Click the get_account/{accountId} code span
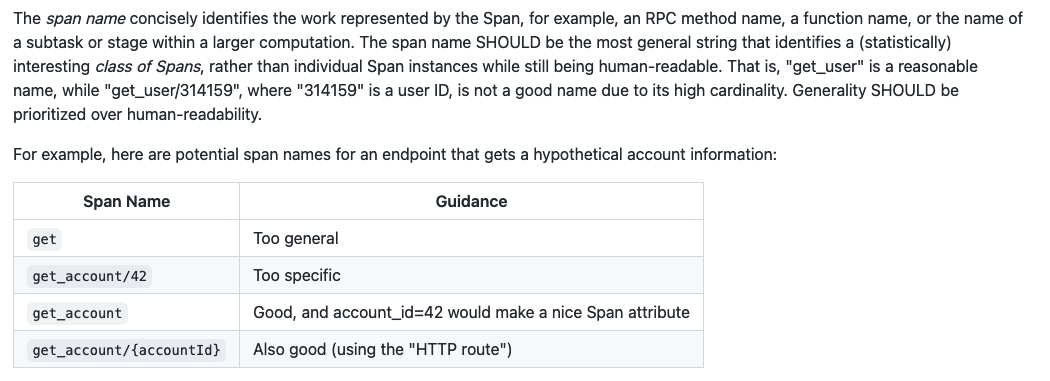This screenshot has width=1050, height=381. coord(126,350)
